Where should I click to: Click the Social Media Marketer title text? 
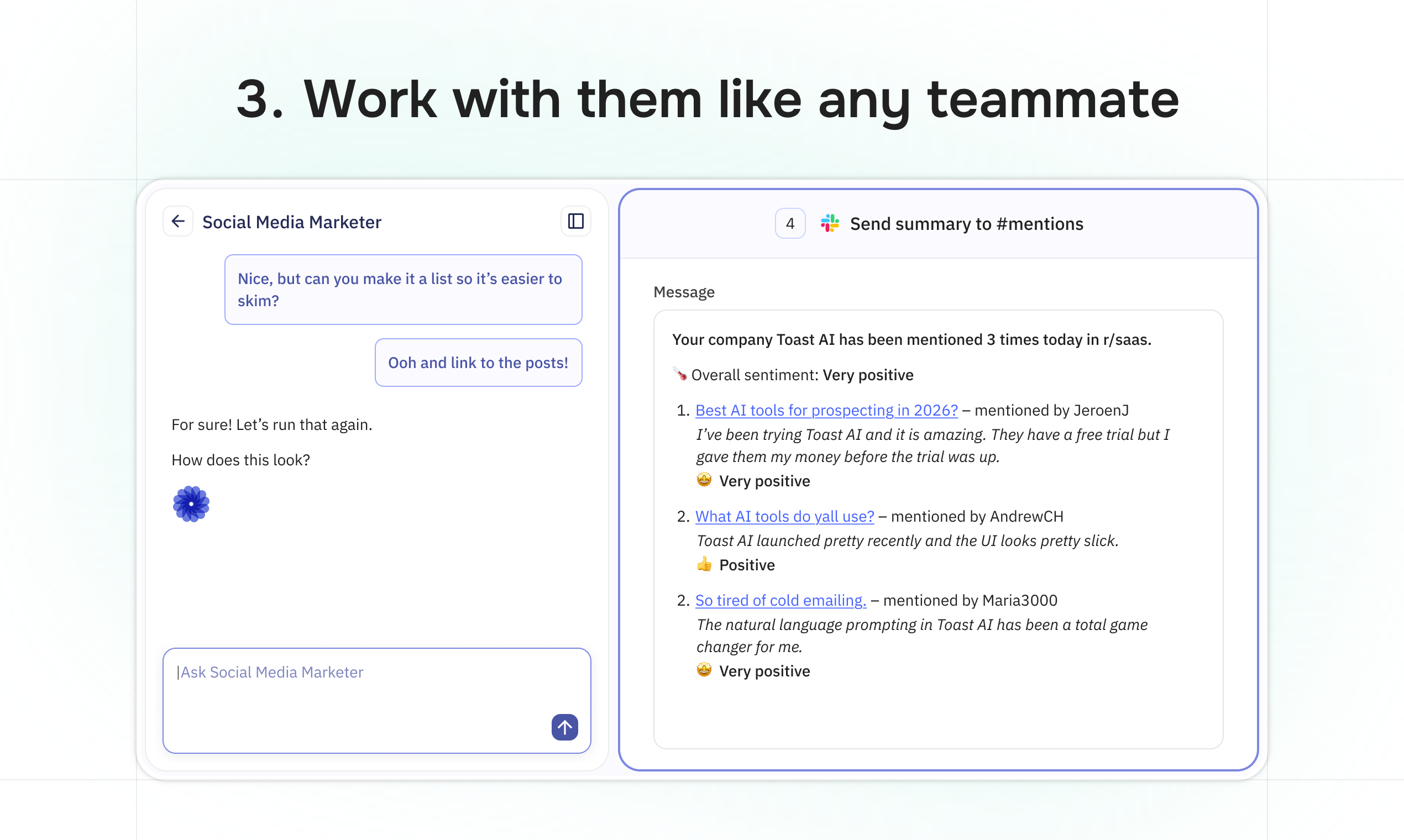click(x=291, y=222)
